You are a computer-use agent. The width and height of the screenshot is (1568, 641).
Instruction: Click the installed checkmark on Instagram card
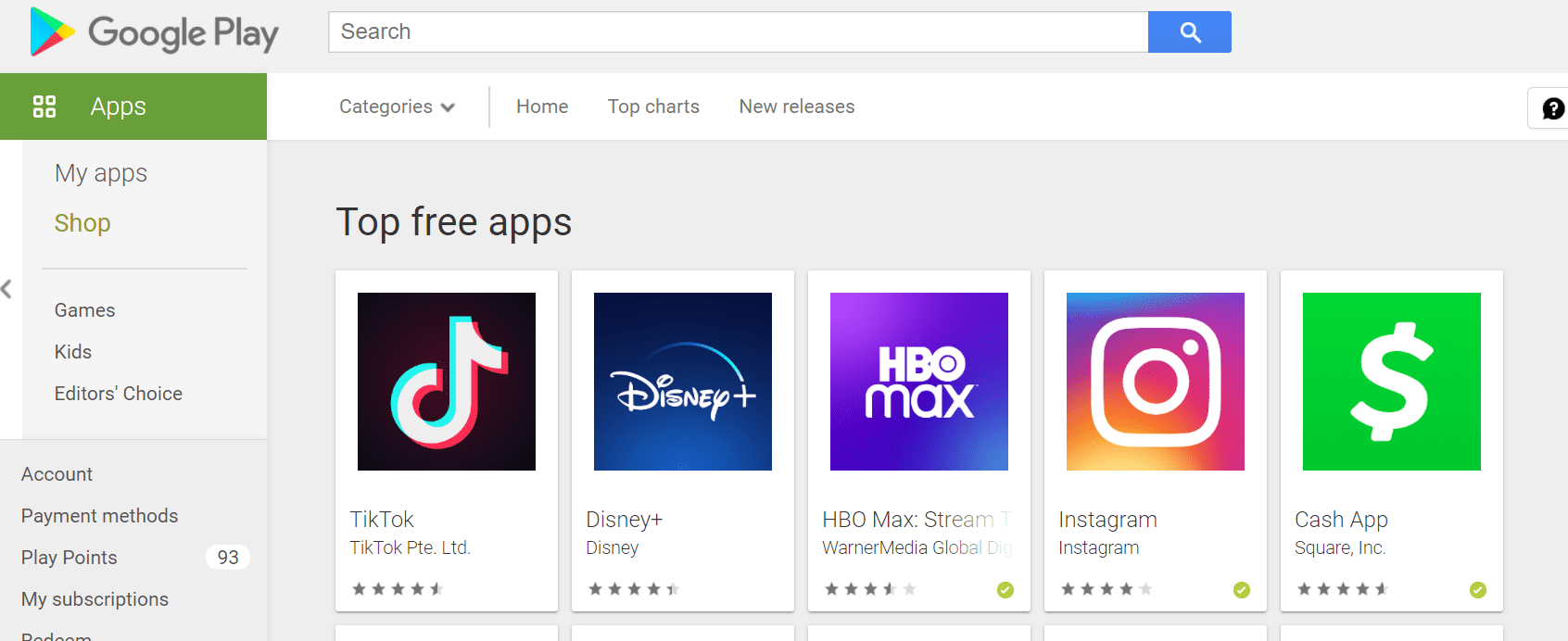pos(1242,590)
